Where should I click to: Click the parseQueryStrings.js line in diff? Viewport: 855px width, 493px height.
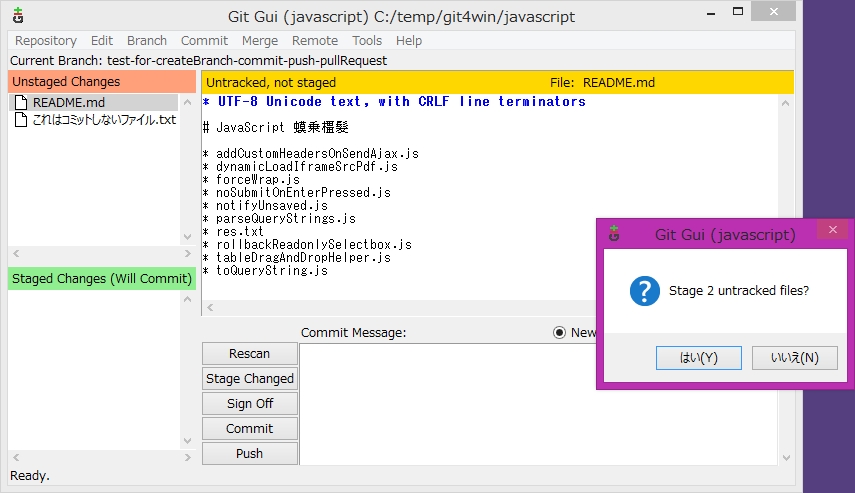279,219
